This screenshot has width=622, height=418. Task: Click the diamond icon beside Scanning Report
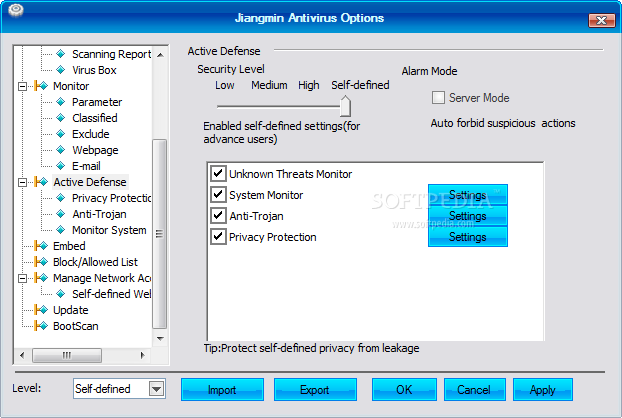61,54
